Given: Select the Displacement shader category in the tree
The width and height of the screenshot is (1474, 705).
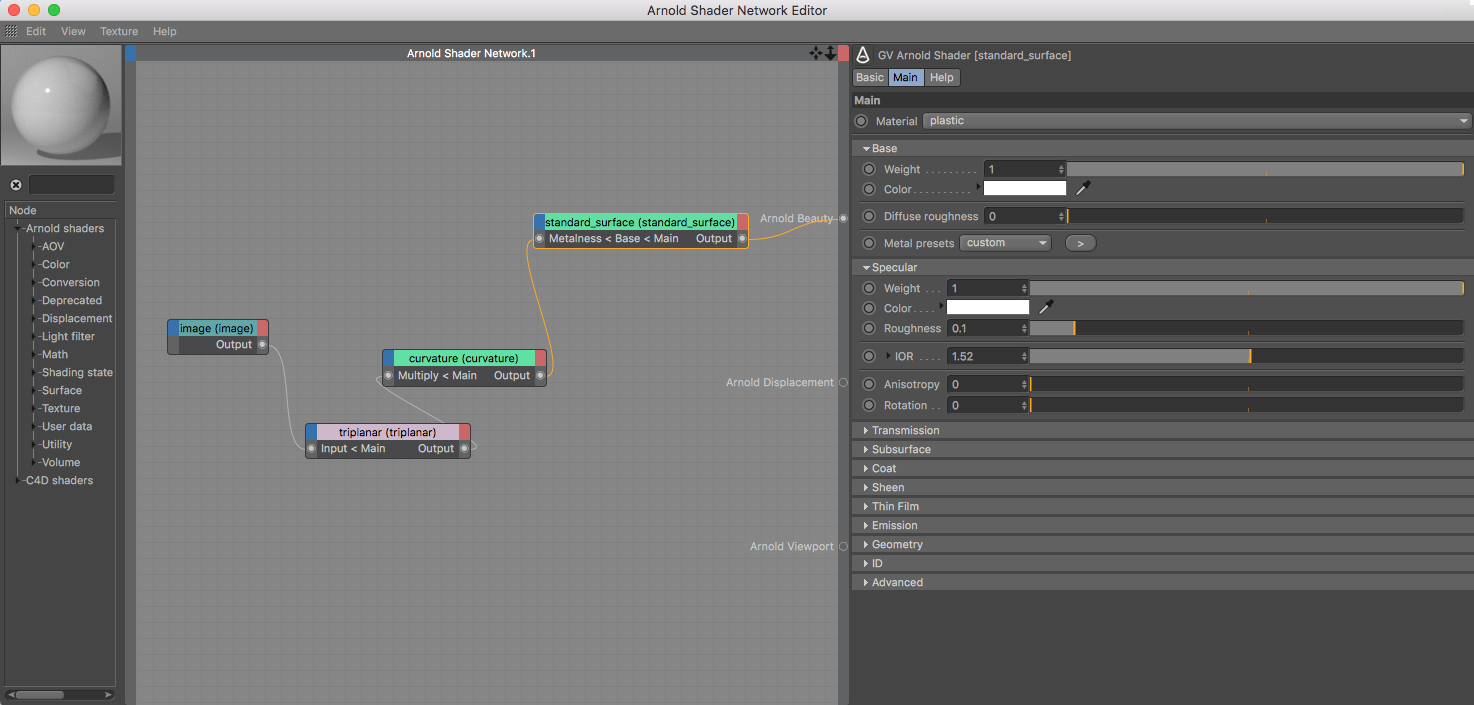Looking at the screenshot, I should [77, 318].
